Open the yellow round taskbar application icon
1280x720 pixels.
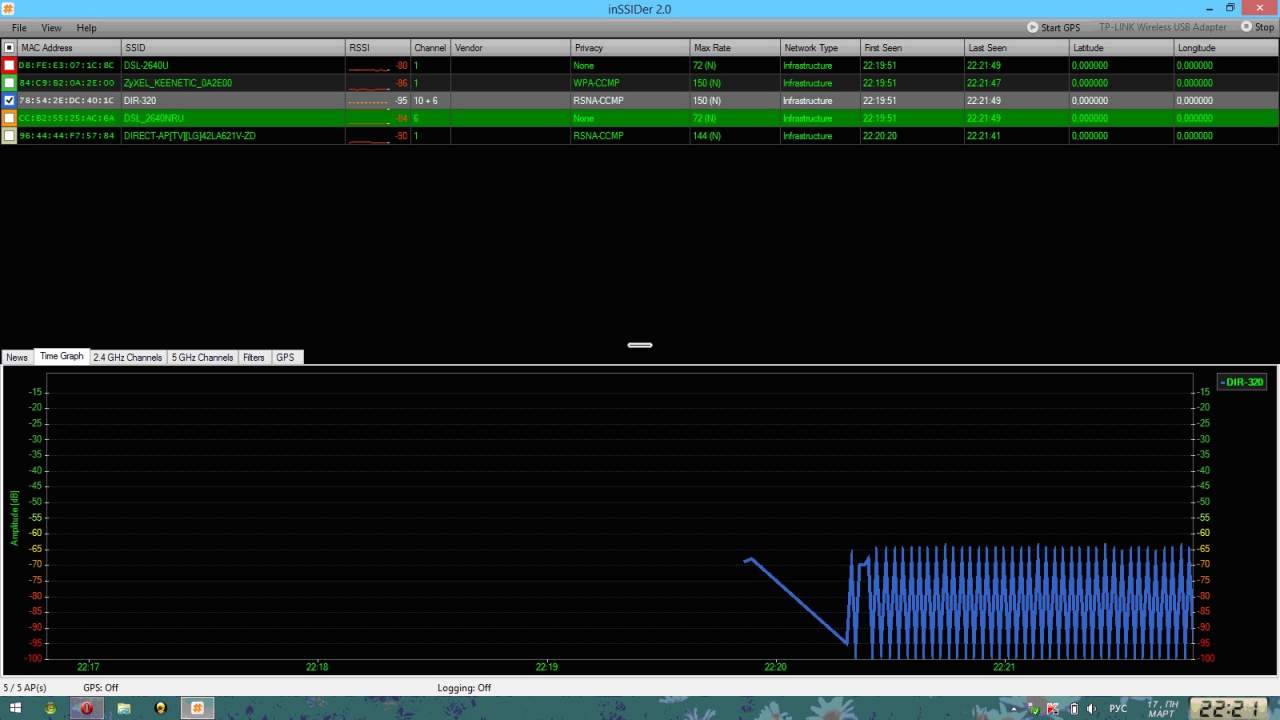tap(161, 708)
